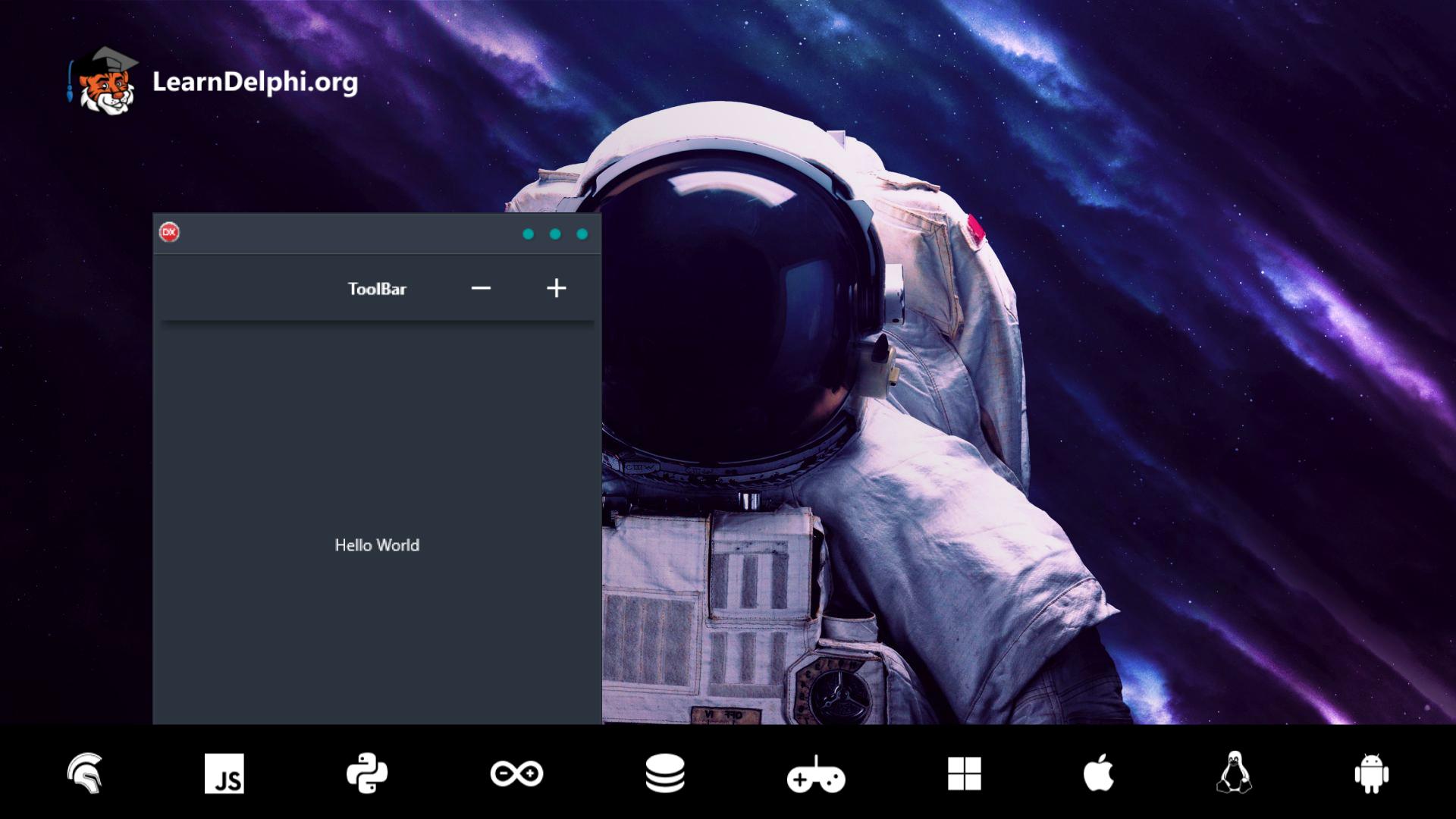This screenshot has height=819, width=1456.
Task: Click the database stack icon
Action: pyautogui.click(x=667, y=774)
